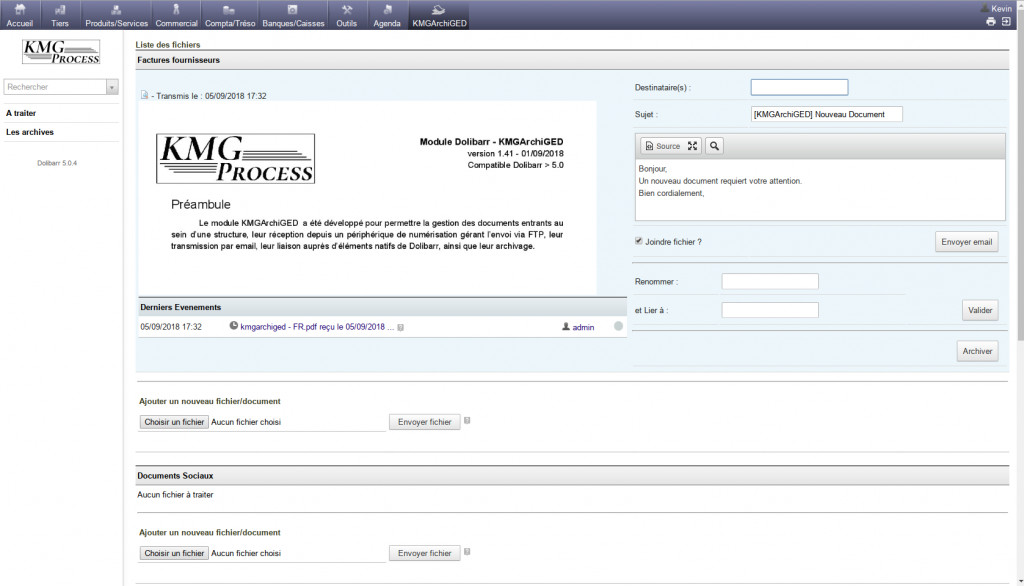The width and height of the screenshot is (1024, 586).
Task: Click the print icon in top-right corner
Action: click(991, 21)
